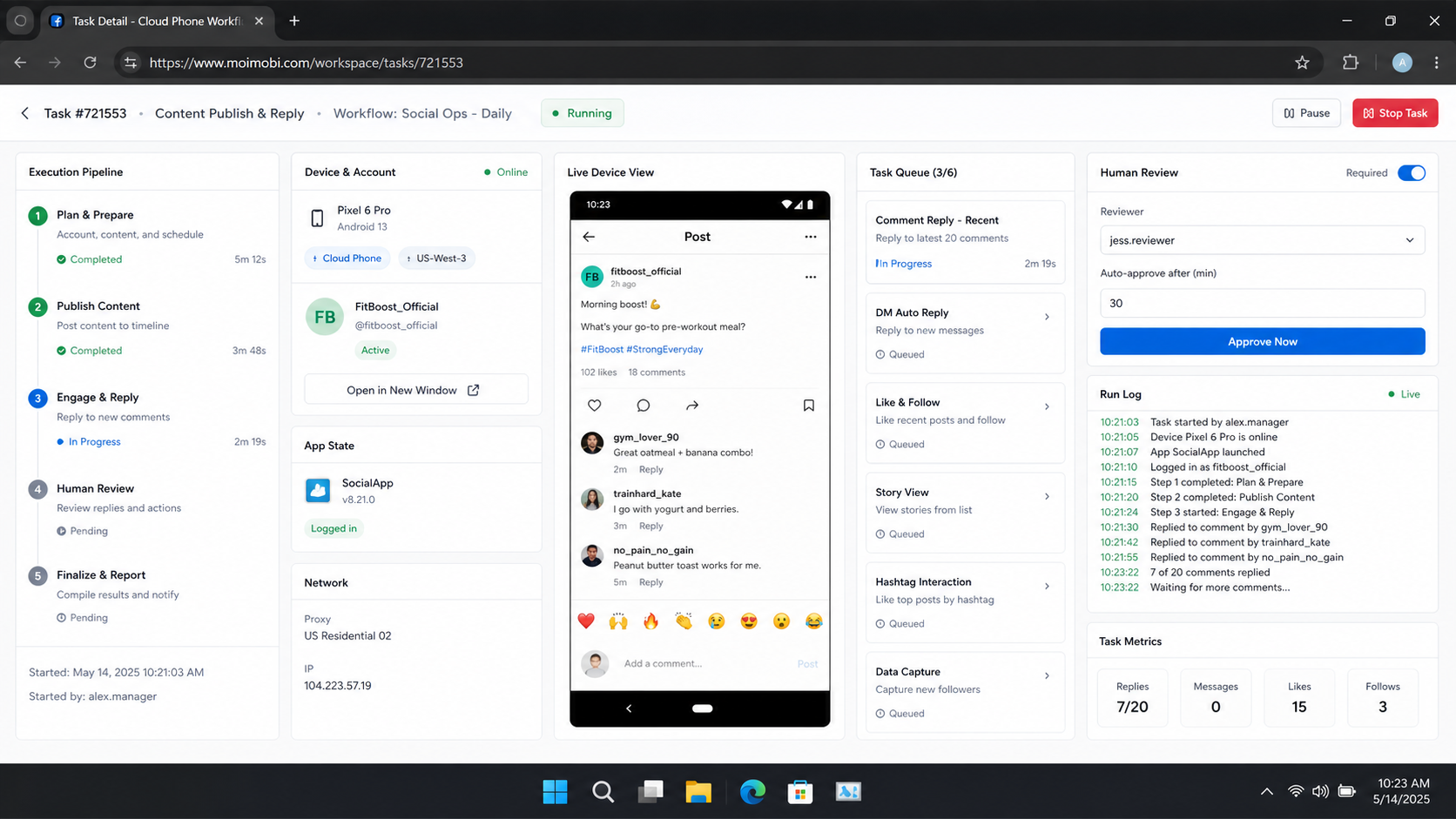Click the Comment Reply - Recent queue card
1456x819 pixels.
[x=965, y=242]
